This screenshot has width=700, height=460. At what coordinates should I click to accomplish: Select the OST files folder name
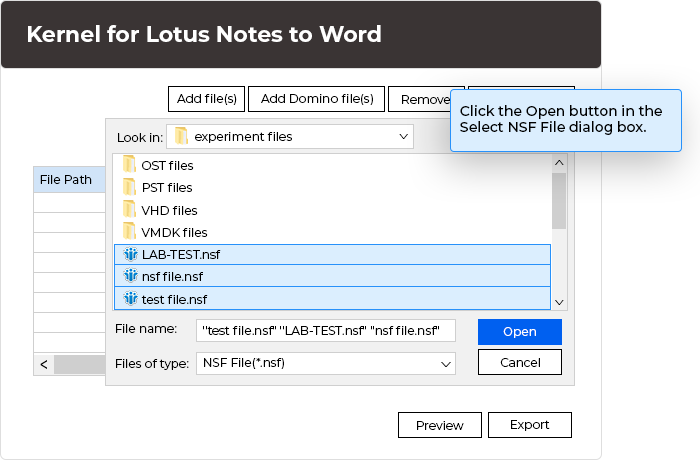coord(167,166)
